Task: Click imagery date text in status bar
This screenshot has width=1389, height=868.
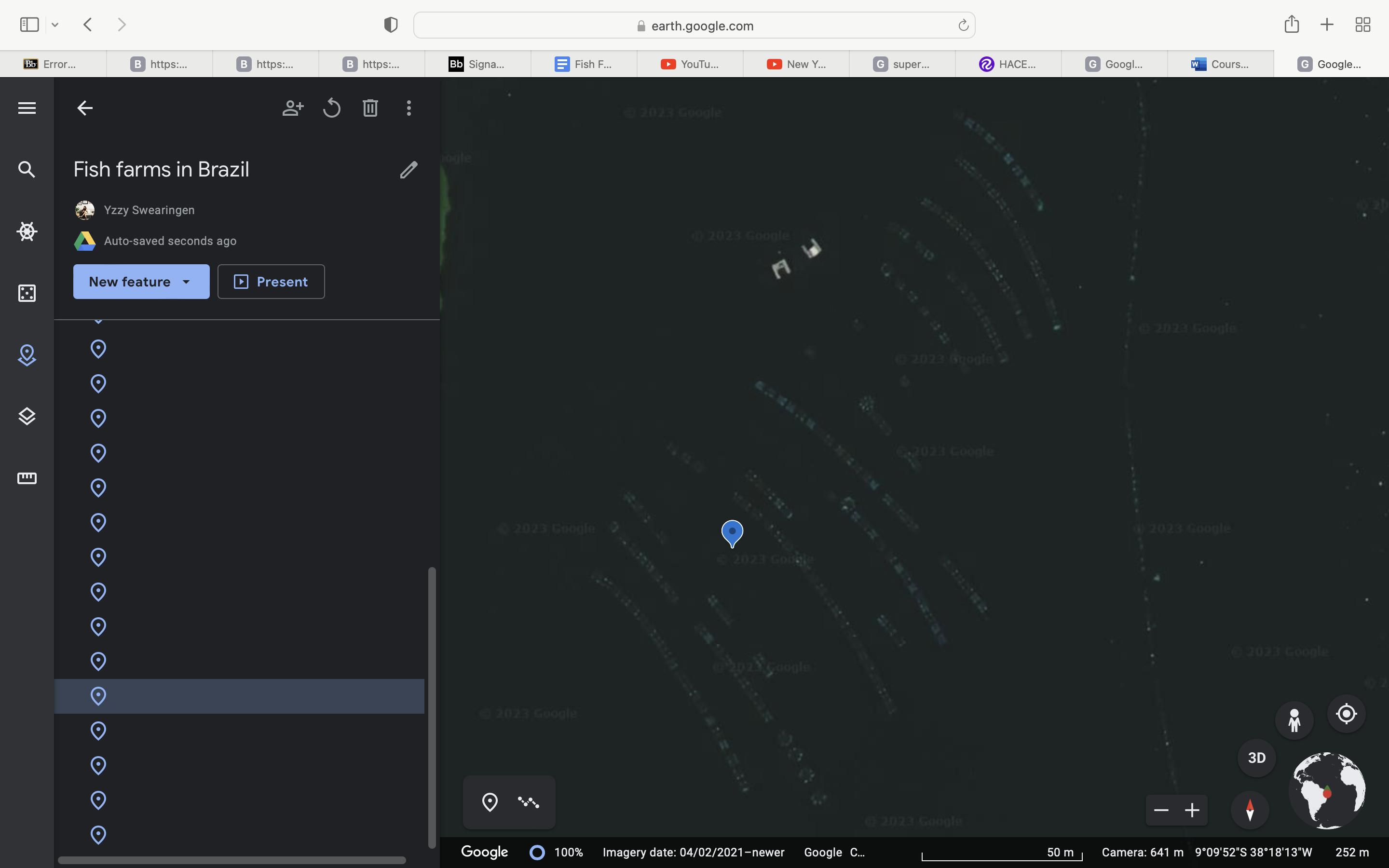Action: pyautogui.click(x=694, y=853)
